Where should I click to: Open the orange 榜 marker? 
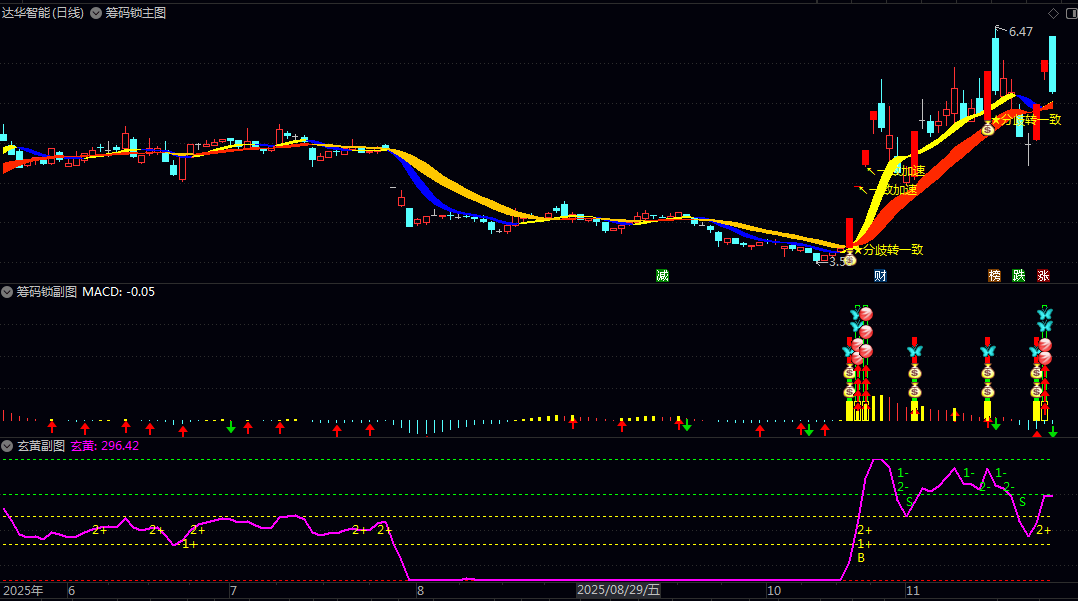(994, 276)
